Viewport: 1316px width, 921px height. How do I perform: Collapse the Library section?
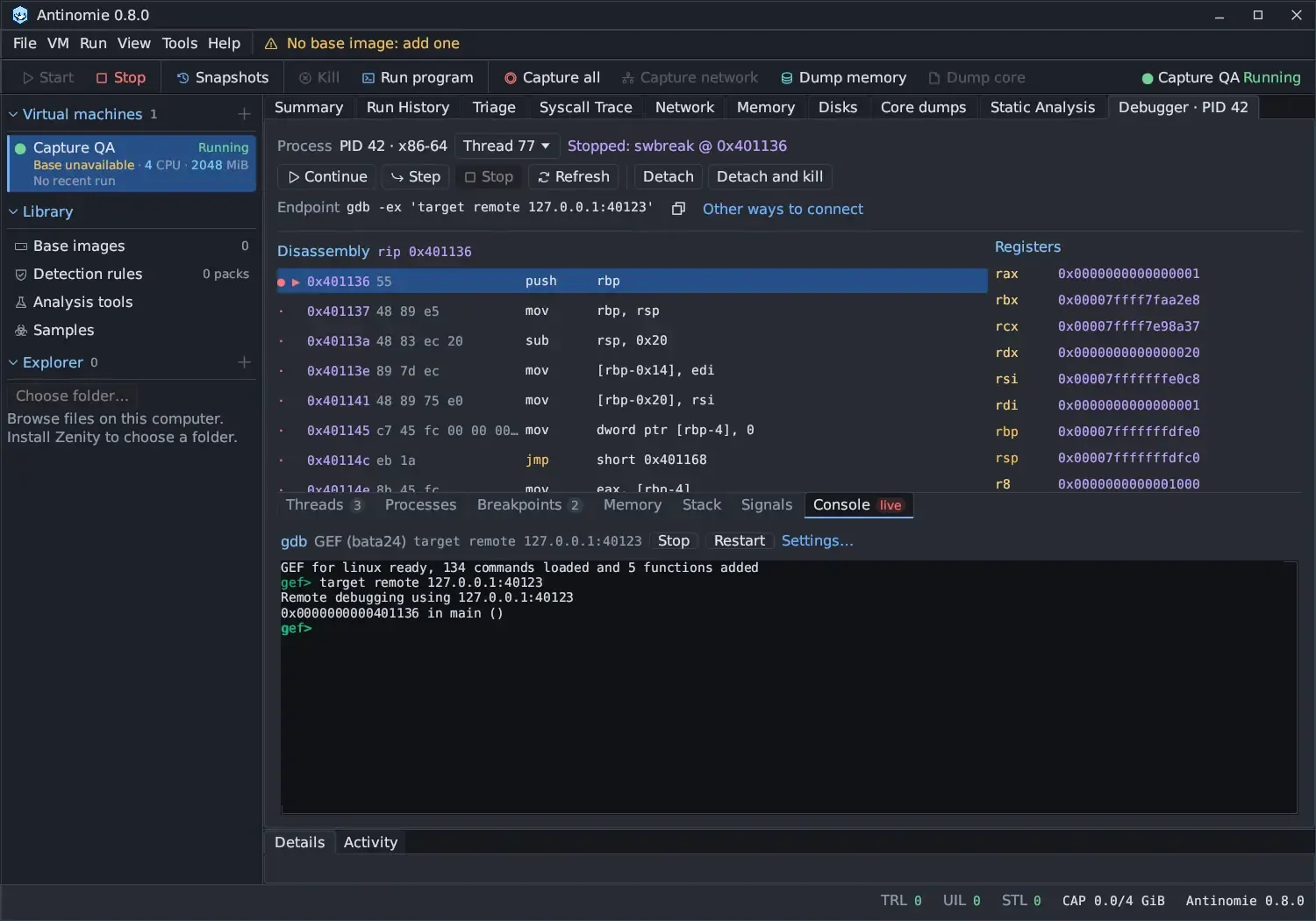pyautogui.click(x=13, y=211)
